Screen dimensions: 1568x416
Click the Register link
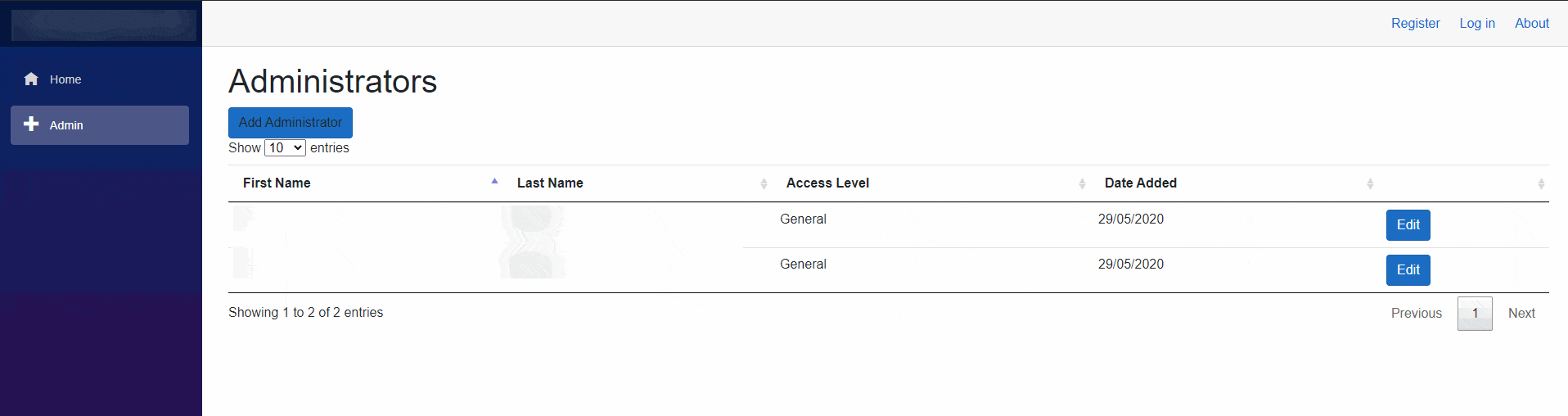pyautogui.click(x=1415, y=24)
